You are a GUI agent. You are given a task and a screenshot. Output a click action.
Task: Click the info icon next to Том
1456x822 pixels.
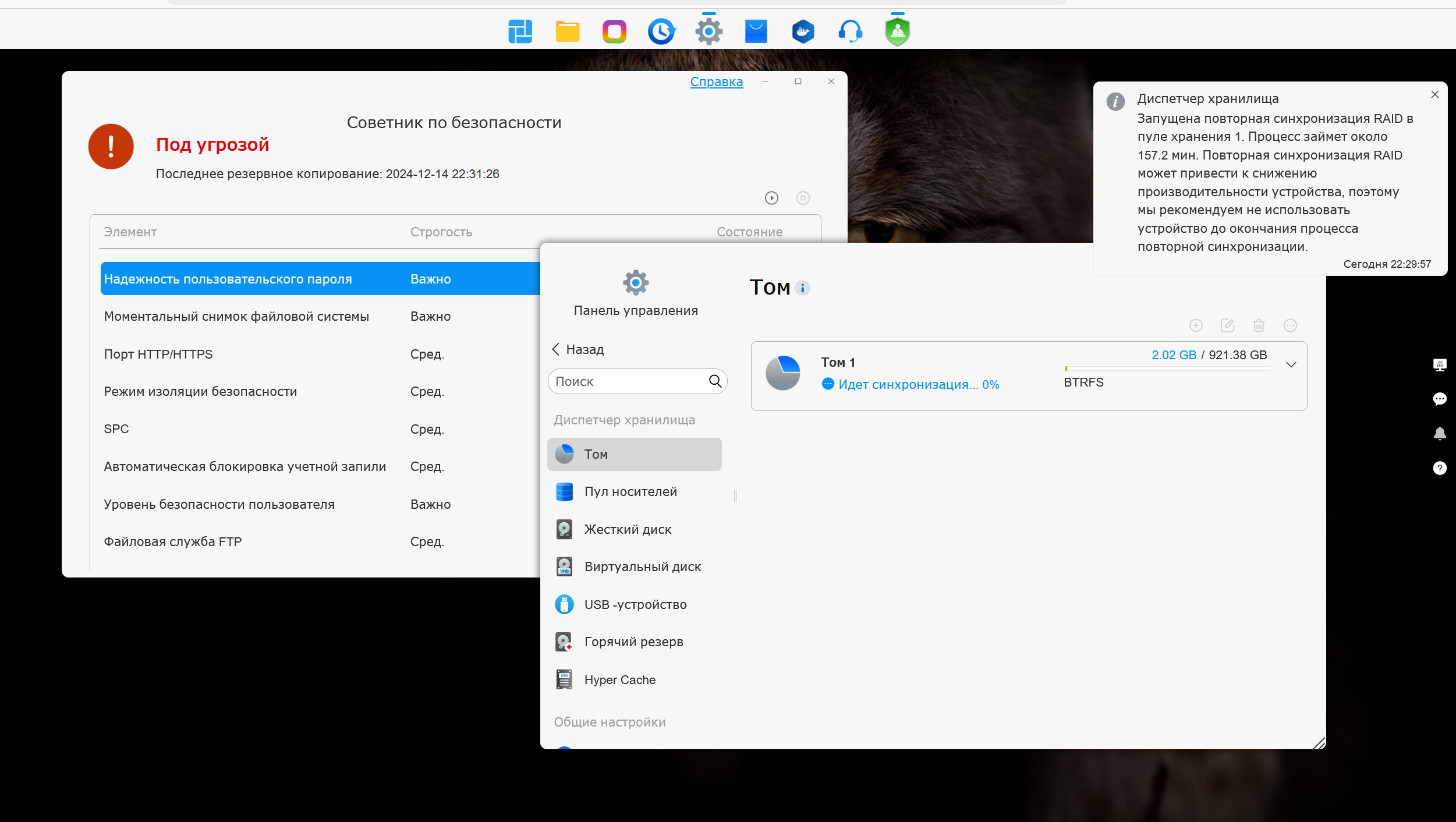tap(802, 288)
